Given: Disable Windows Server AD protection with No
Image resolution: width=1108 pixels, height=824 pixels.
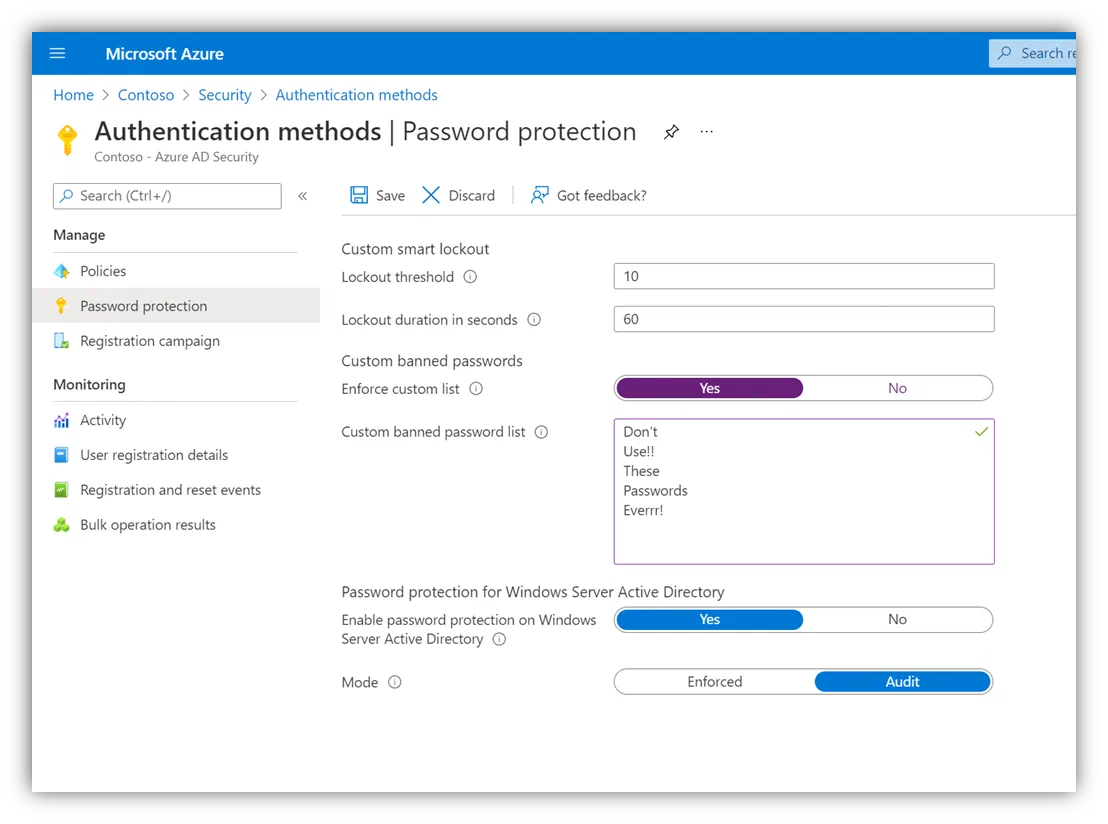Looking at the screenshot, I should tap(897, 620).
